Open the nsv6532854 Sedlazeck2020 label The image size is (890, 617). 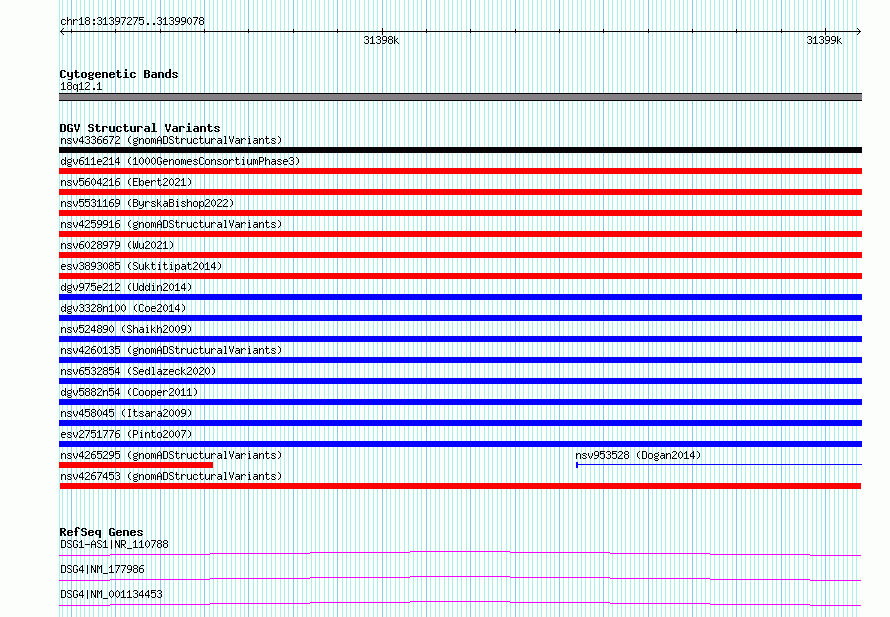138,371
